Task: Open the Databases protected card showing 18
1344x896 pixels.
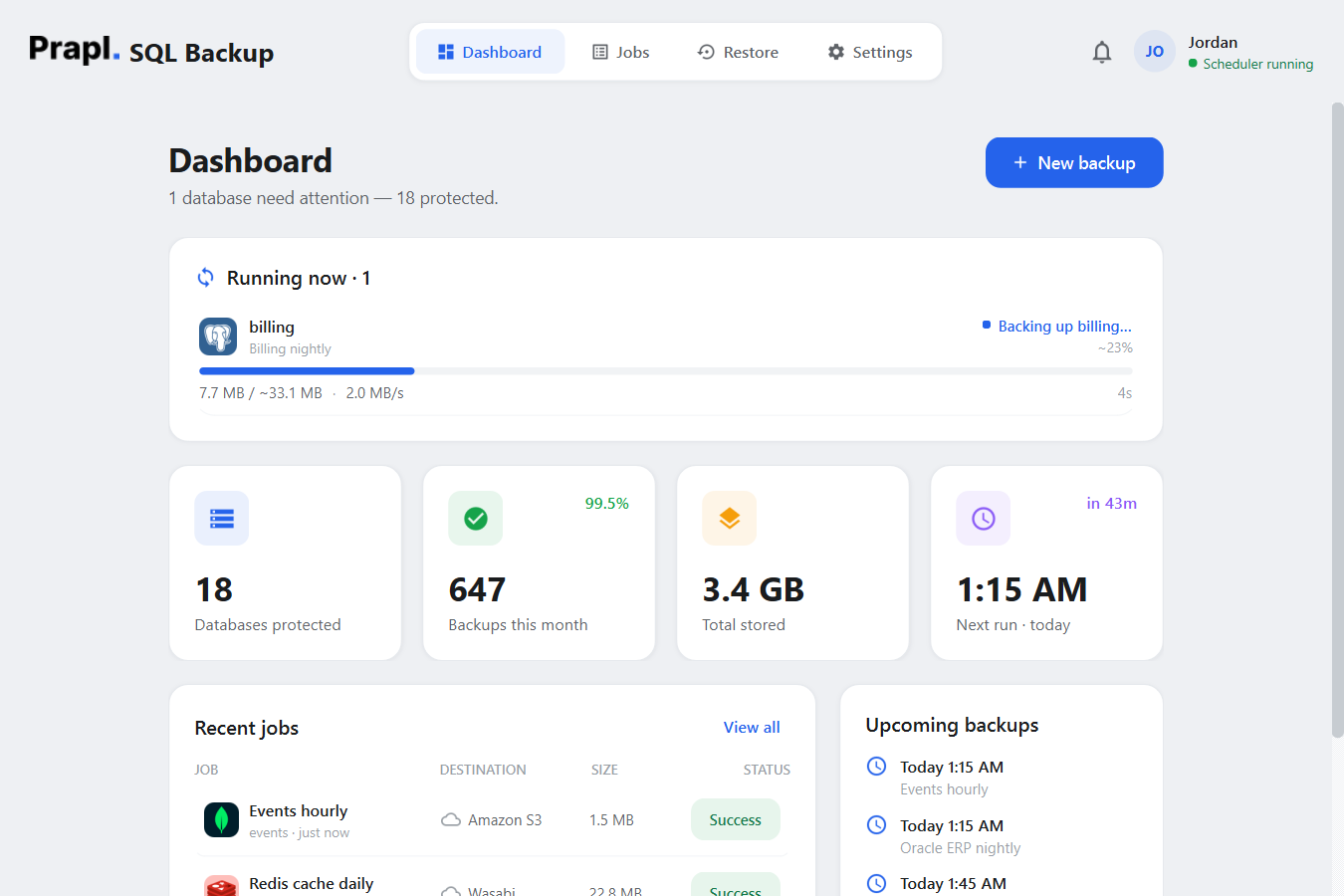Action: pyautogui.click(x=286, y=562)
